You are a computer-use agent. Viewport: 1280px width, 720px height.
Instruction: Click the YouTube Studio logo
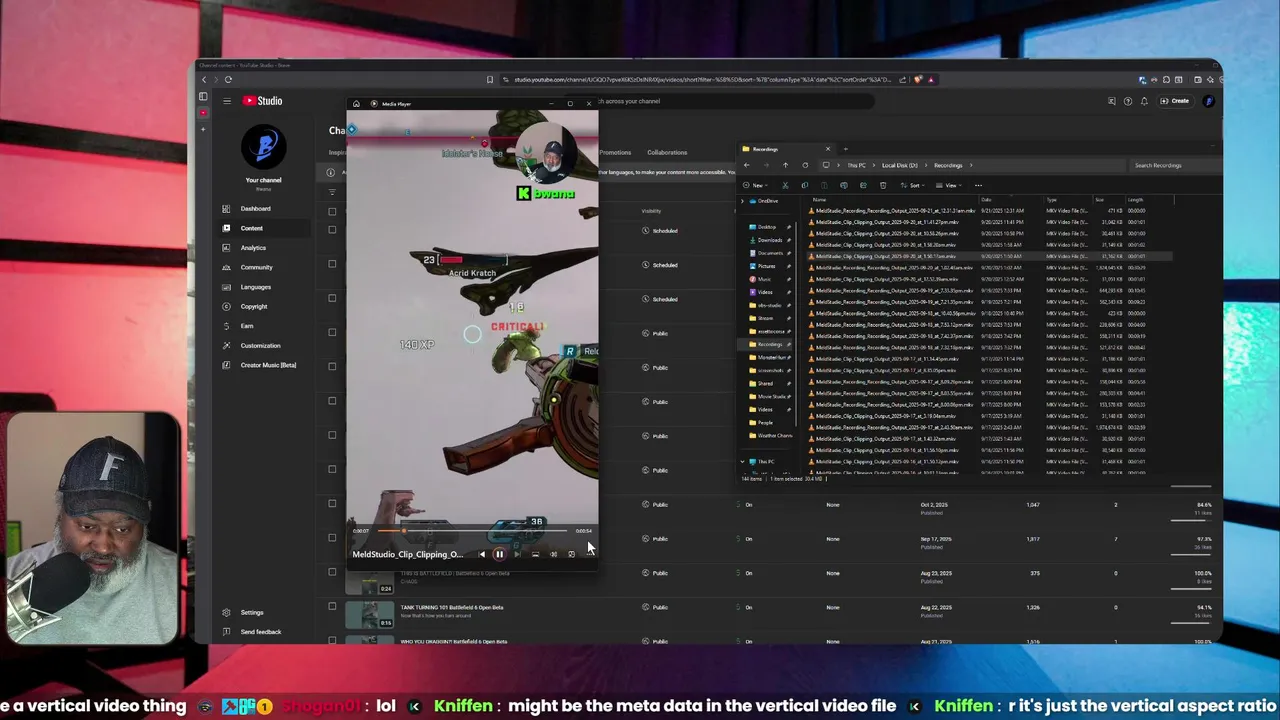pos(262,101)
